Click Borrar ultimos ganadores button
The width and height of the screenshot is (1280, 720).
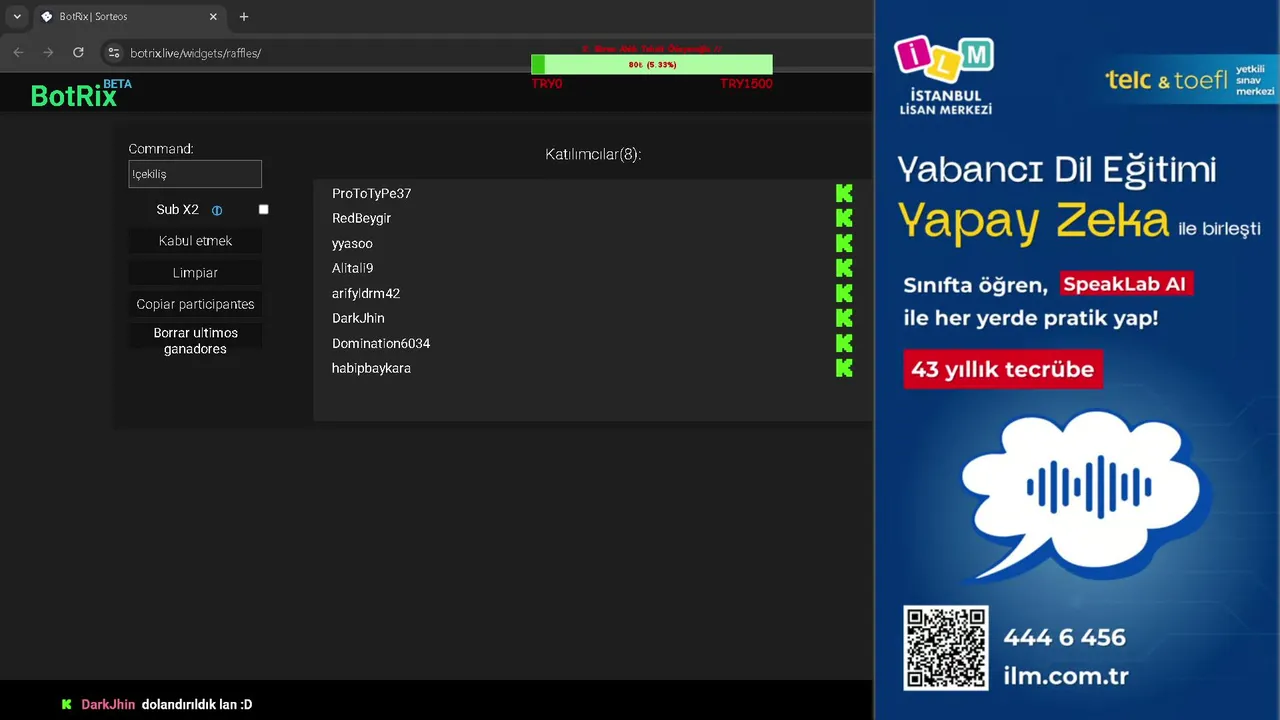195,341
